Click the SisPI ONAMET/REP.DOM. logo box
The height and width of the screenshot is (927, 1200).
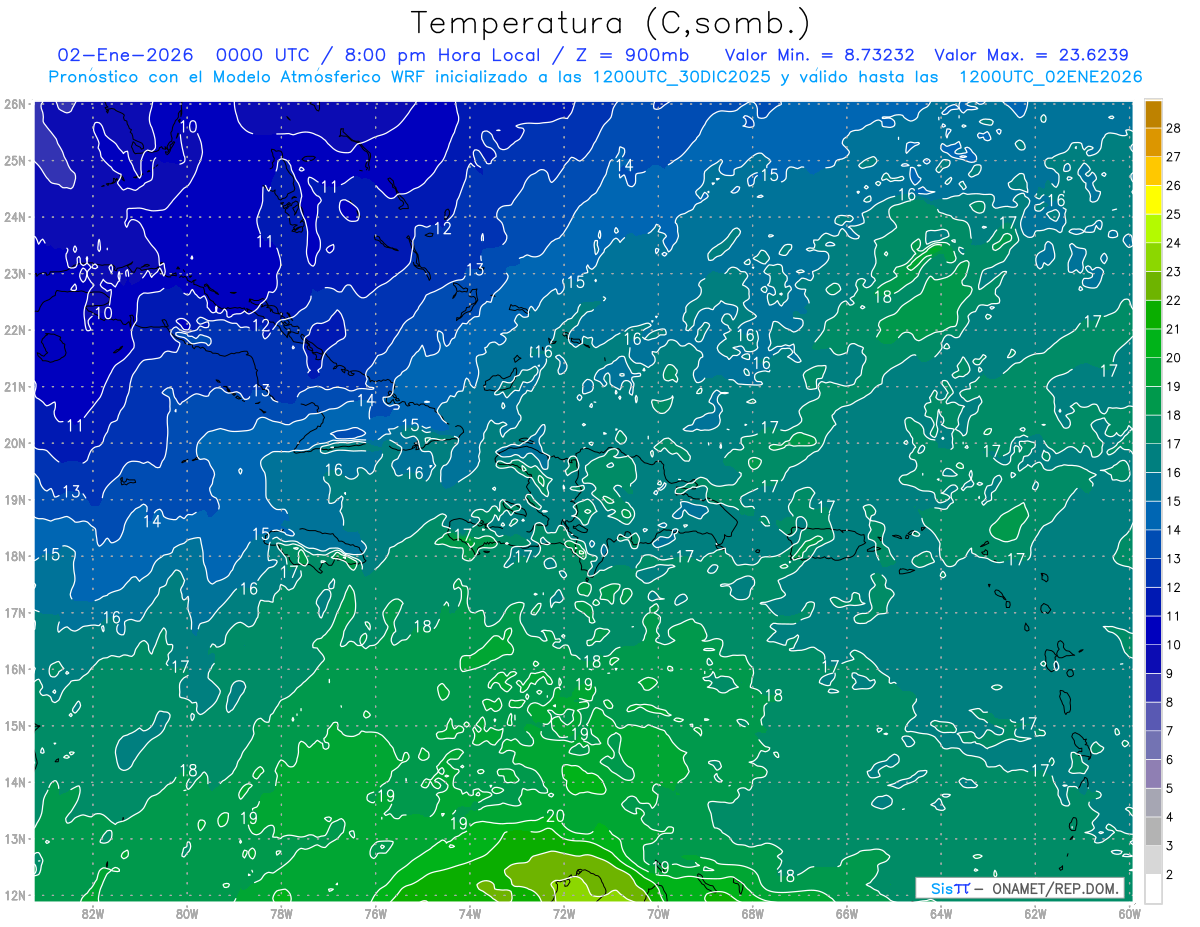tap(1020, 888)
